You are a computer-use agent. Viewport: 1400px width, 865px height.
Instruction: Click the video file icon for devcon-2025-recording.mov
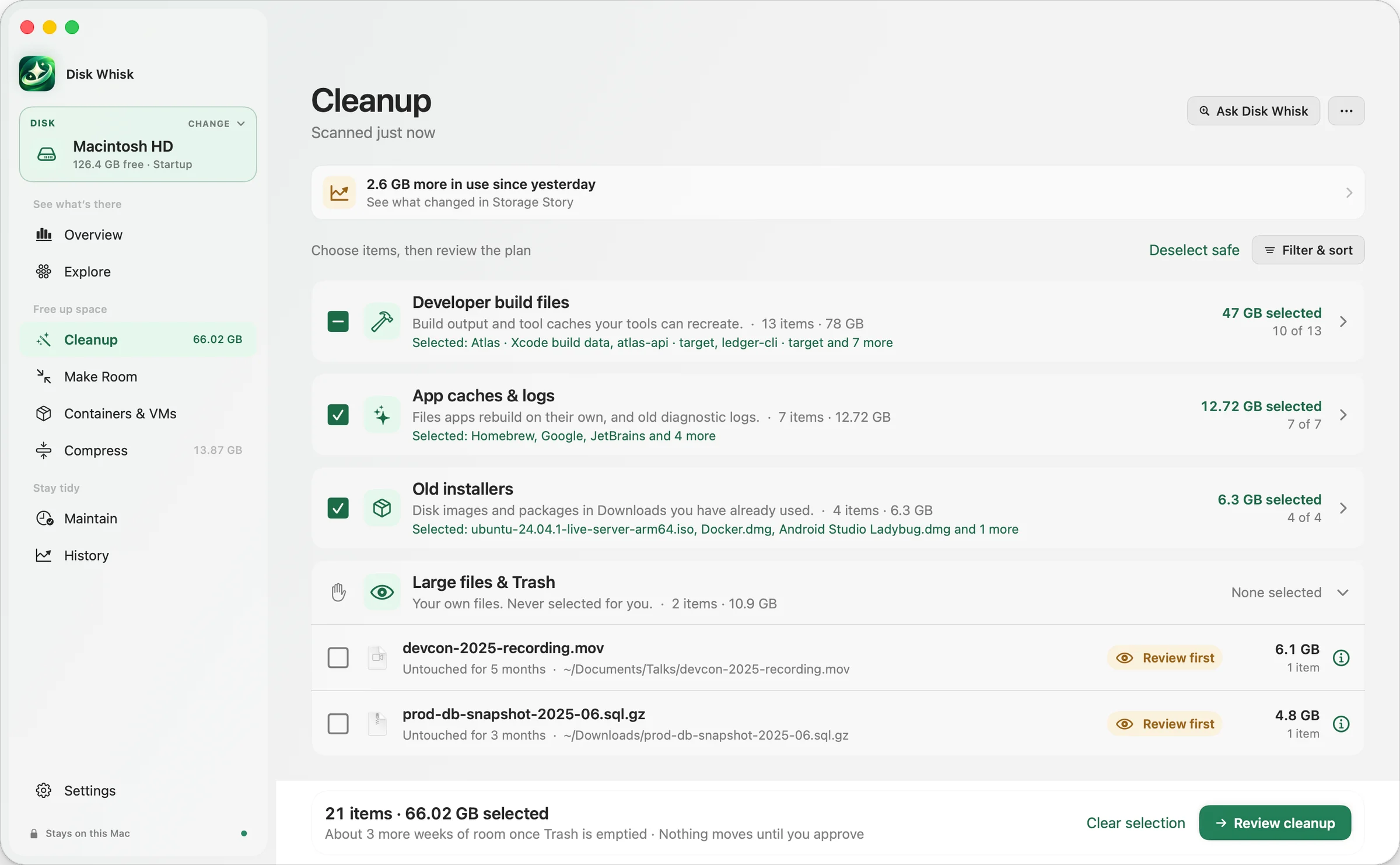[x=377, y=657]
